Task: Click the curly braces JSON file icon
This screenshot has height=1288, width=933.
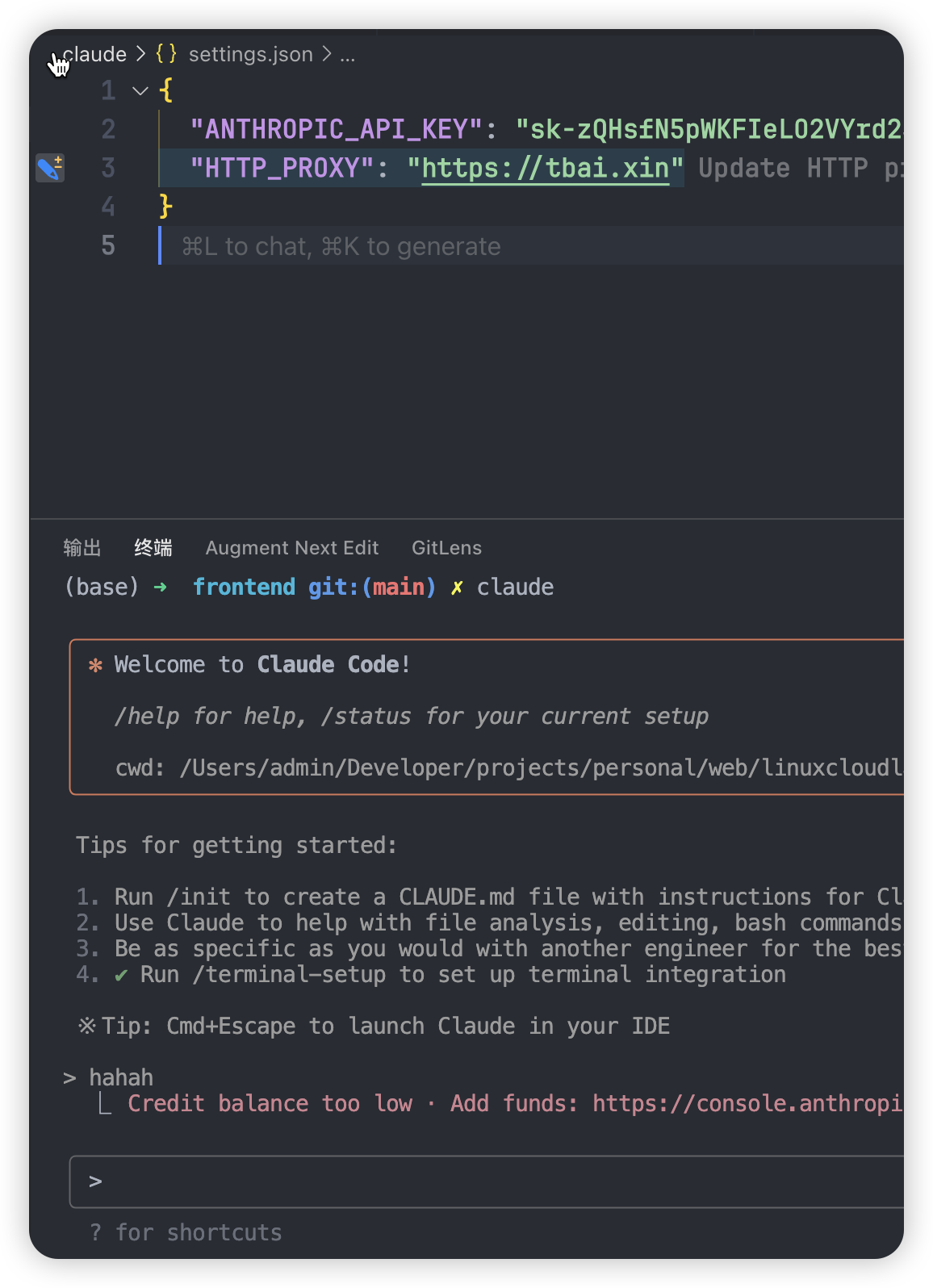Action: (166, 54)
